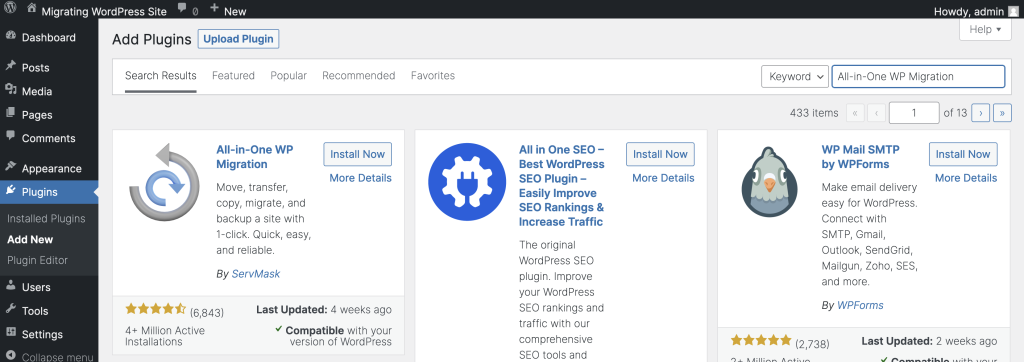Viewport: 1024px width, 362px height.
Task: Open All in One SEO title link
Action: pyautogui.click(x=562, y=186)
